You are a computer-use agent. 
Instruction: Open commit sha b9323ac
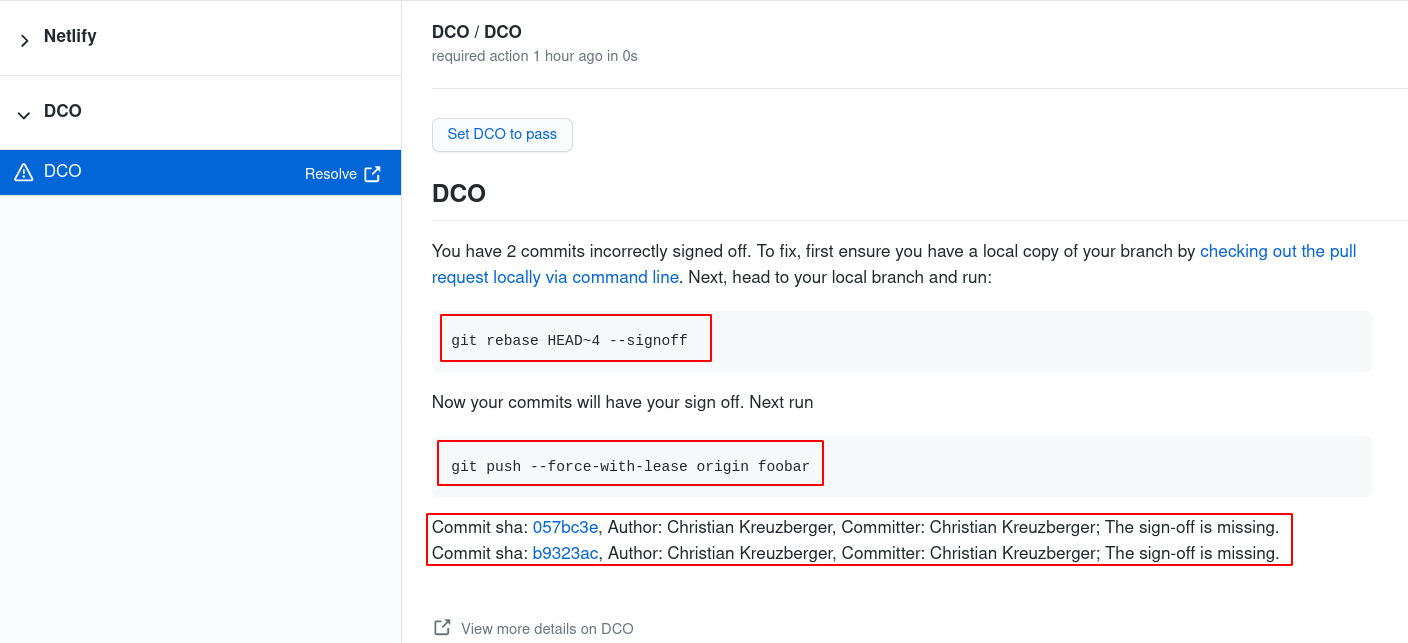[563, 553]
